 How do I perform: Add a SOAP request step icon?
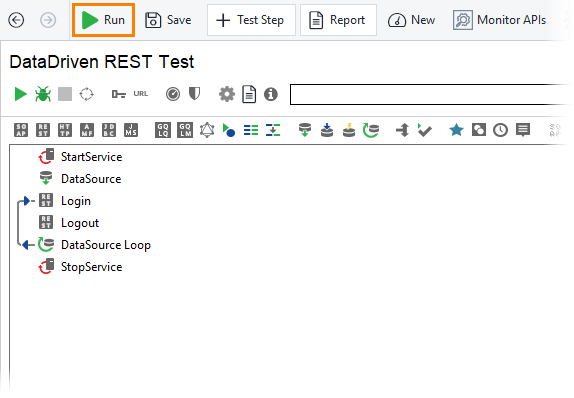pos(21,130)
